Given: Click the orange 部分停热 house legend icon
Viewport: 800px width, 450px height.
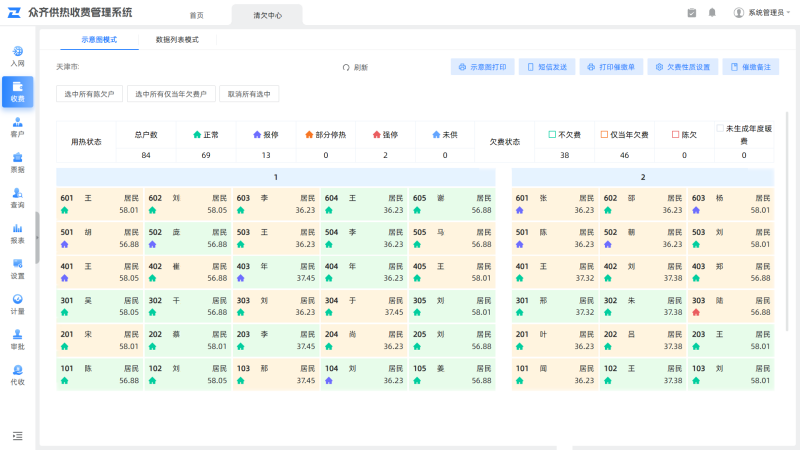Looking at the screenshot, I should 309,135.
